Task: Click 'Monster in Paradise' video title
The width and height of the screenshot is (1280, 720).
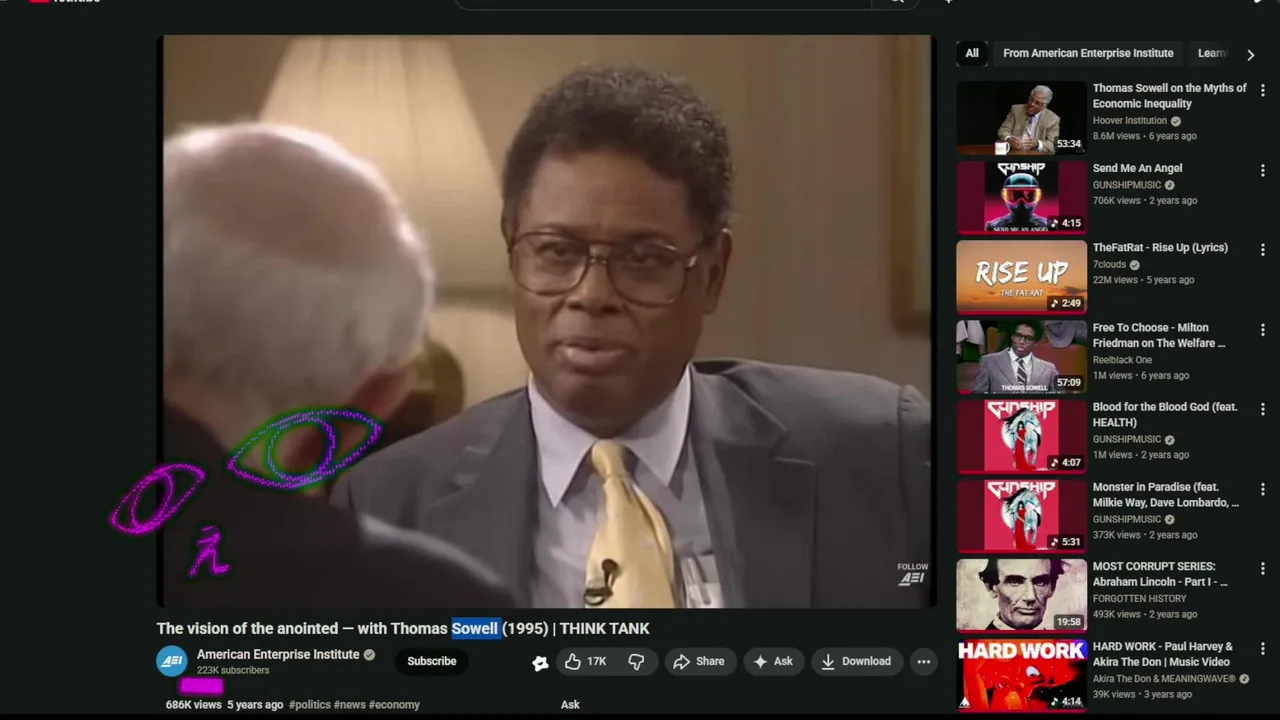Action: tap(1166, 495)
